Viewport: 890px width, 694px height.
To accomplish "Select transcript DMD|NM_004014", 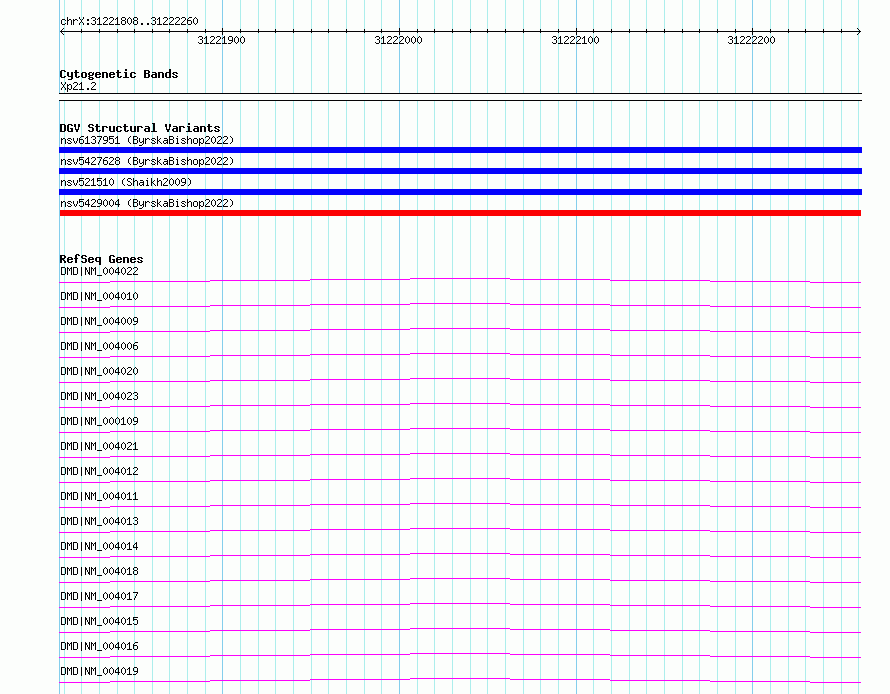I will pos(99,546).
